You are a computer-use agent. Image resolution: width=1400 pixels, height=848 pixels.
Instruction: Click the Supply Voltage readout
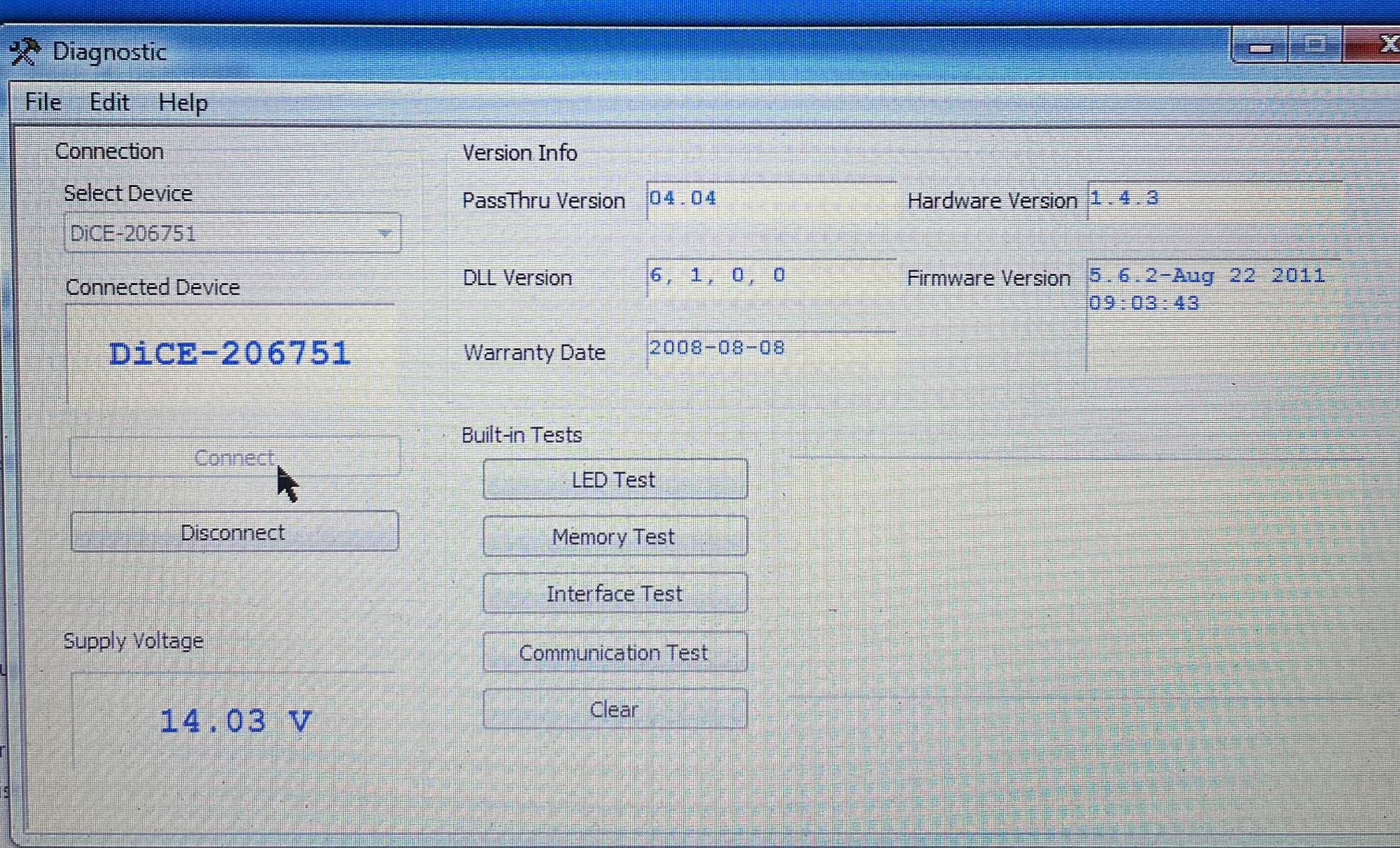click(234, 721)
